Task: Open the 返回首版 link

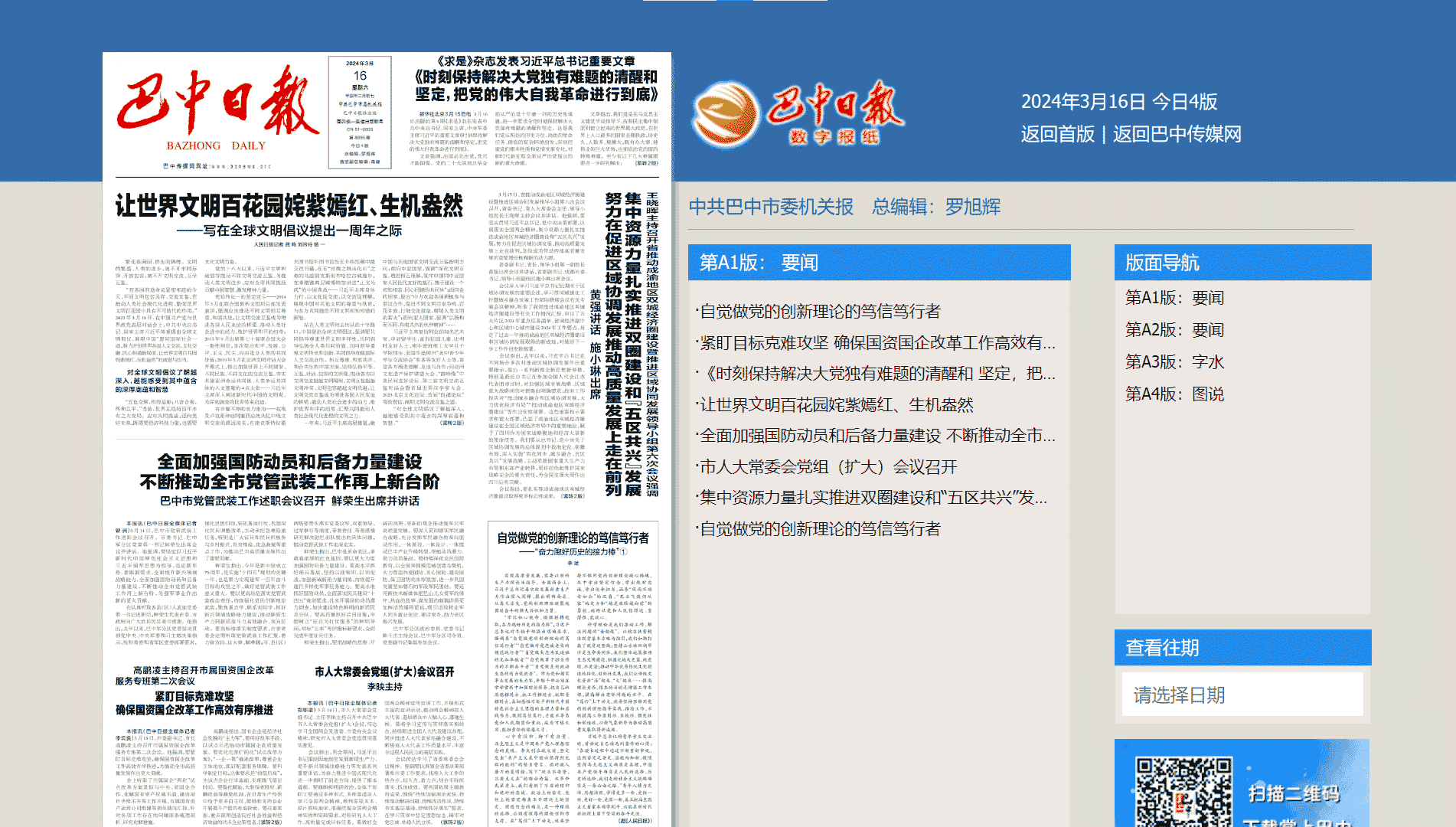Action: coord(1057,134)
